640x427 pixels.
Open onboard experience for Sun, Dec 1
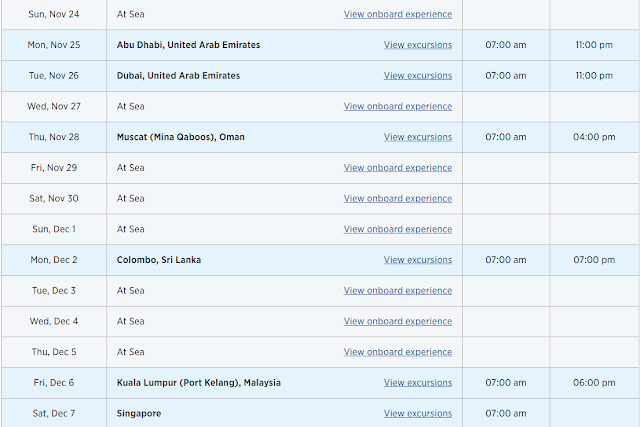[x=397, y=229]
